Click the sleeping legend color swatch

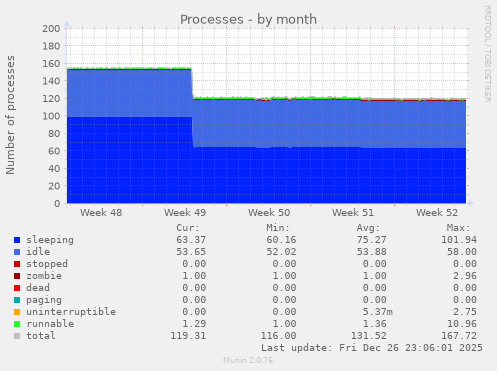17,240
